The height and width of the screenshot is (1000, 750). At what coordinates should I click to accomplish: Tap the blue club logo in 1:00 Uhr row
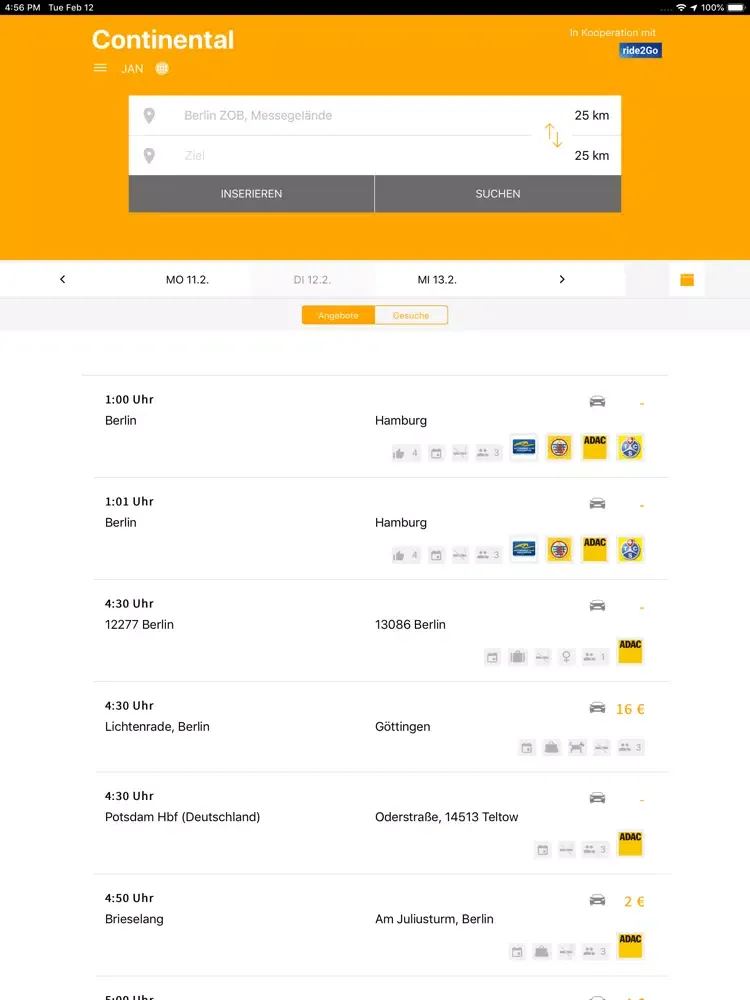524,447
